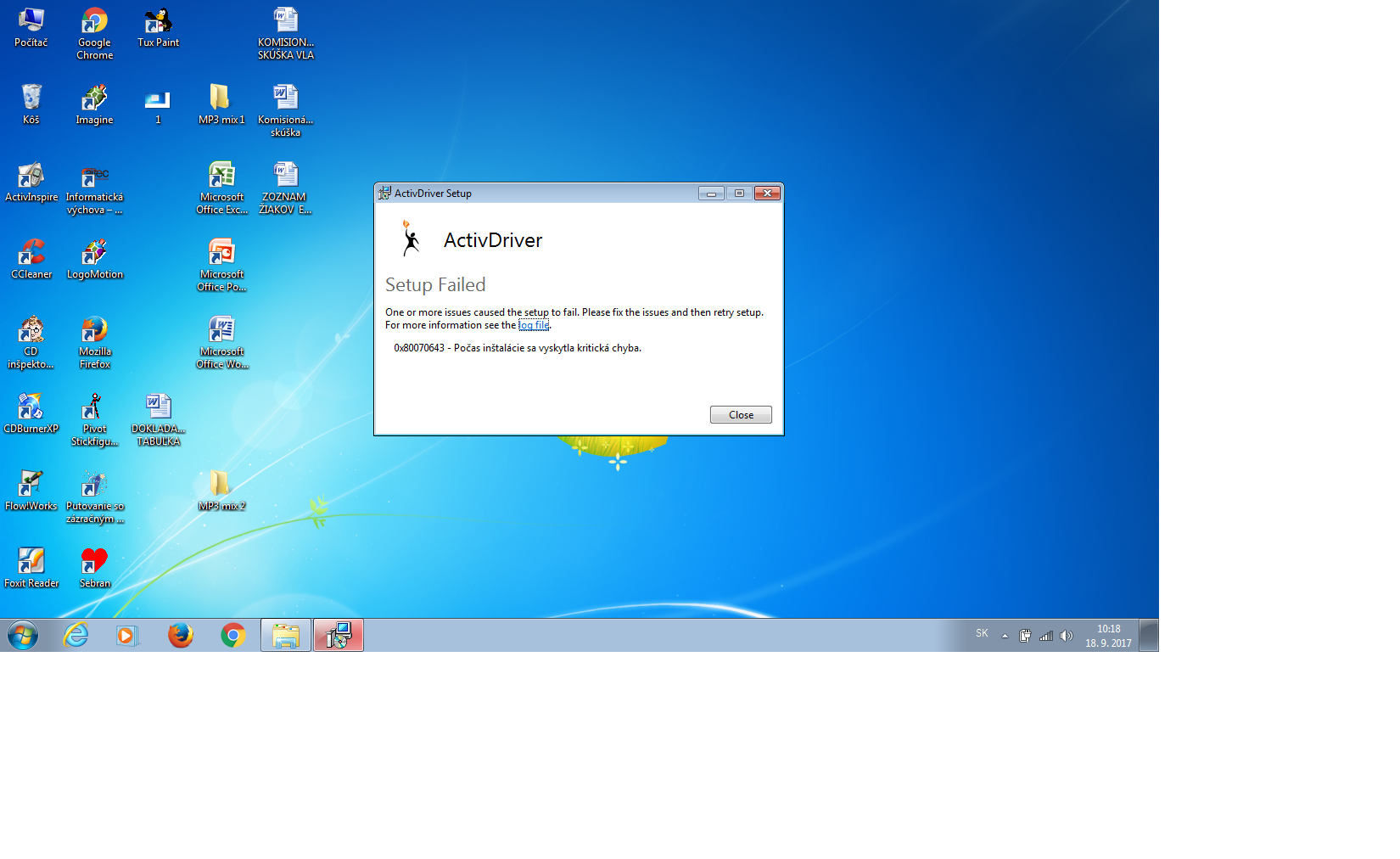
Task: Click the Setup Failed heading
Action: point(435,284)
